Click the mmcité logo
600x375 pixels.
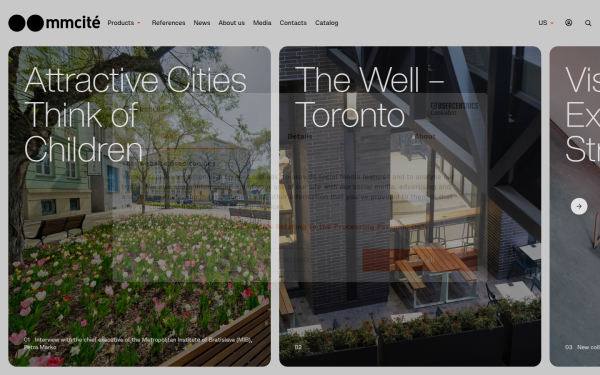(54, 23)
